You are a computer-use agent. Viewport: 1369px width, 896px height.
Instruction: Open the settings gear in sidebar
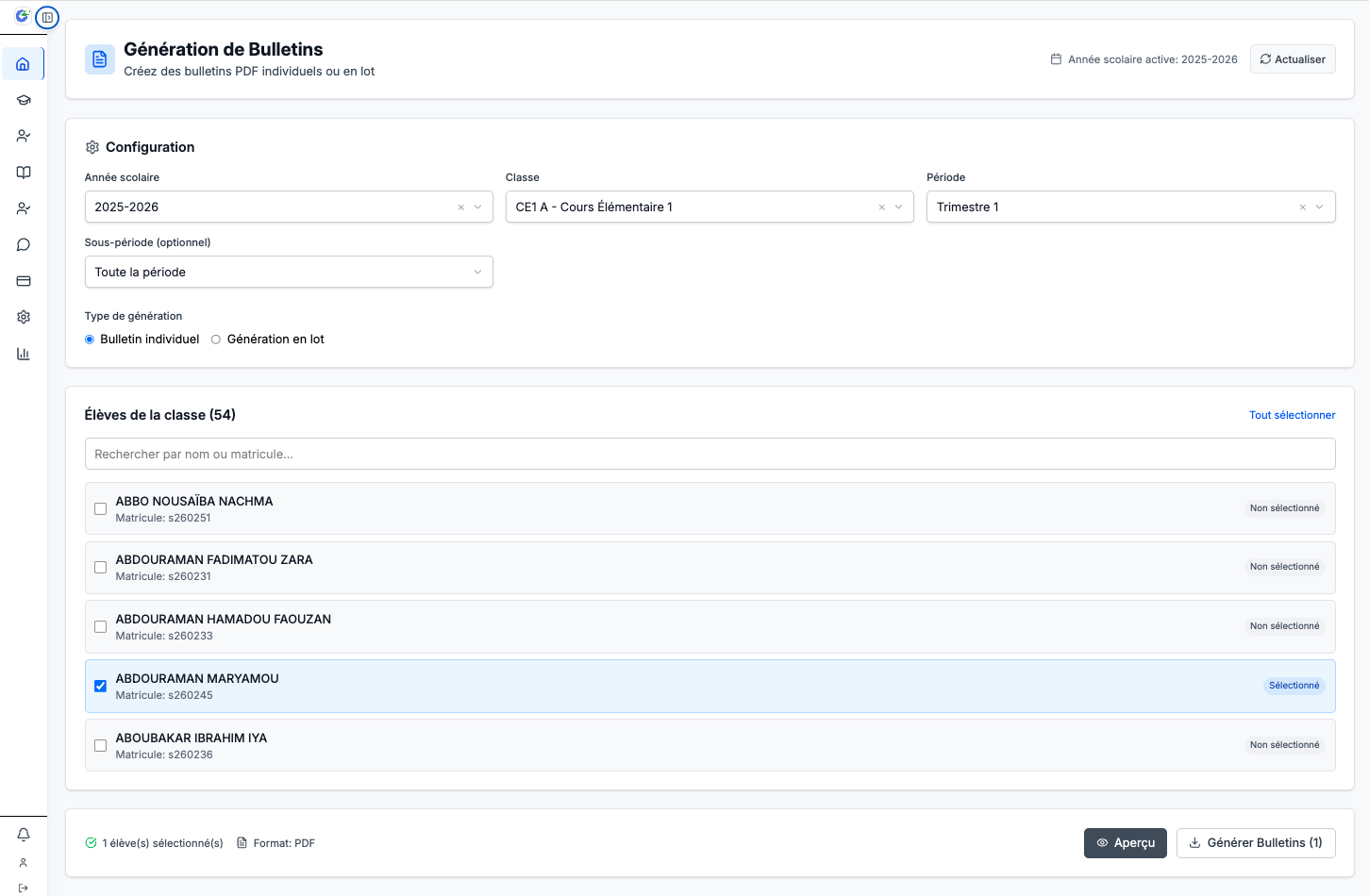click(x=23, y=316)
